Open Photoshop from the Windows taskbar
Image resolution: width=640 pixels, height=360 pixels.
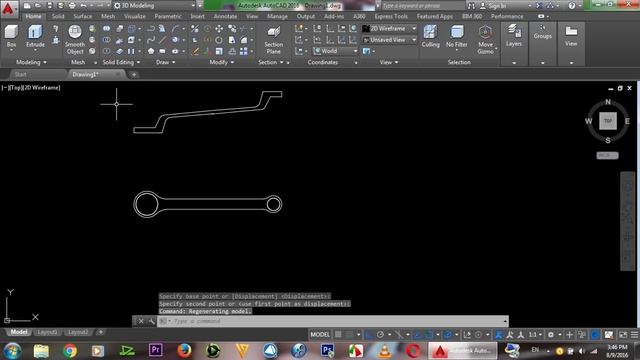tap(327, 350)
